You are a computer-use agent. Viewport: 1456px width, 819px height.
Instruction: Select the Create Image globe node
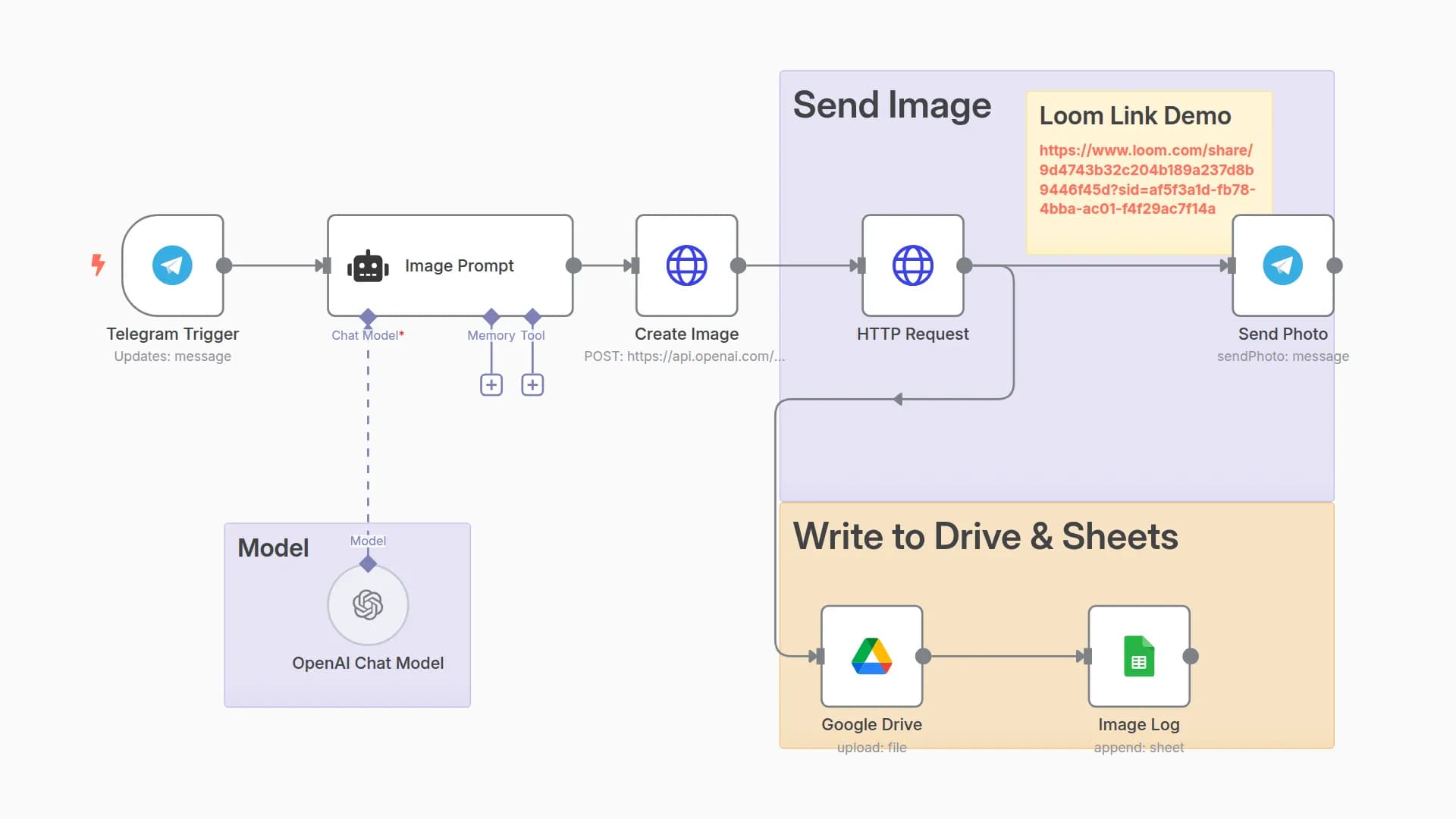tap(687, 265)
